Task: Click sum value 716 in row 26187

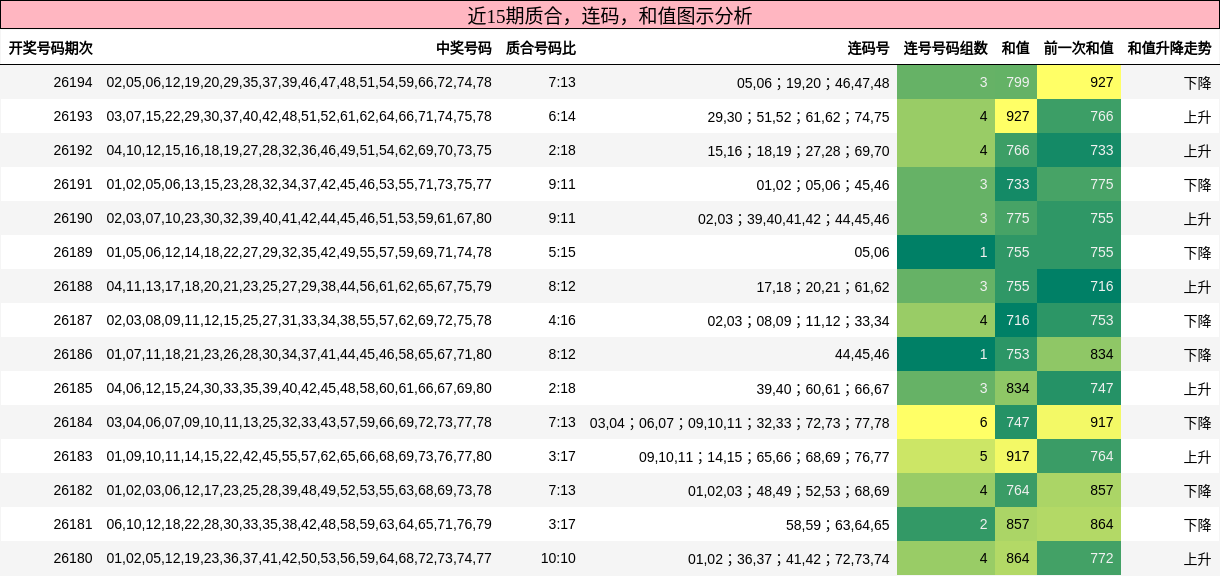Action: click(1016, 320)
